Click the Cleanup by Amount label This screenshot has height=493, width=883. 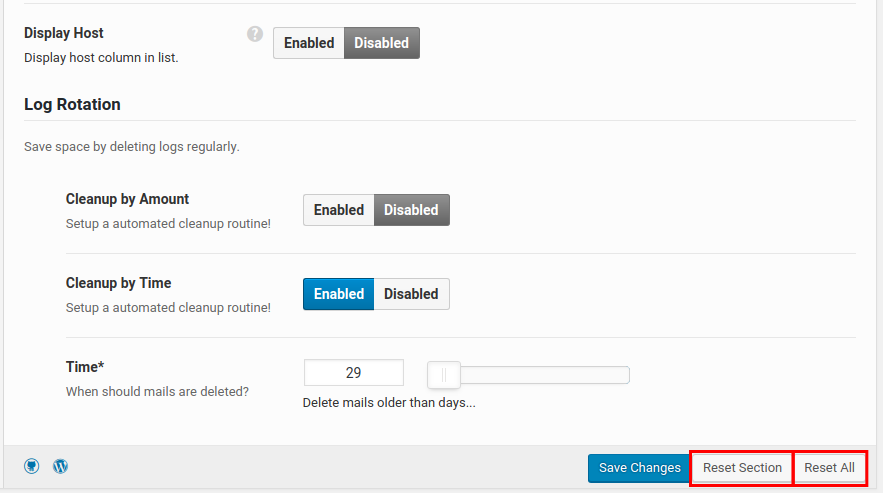127,199
